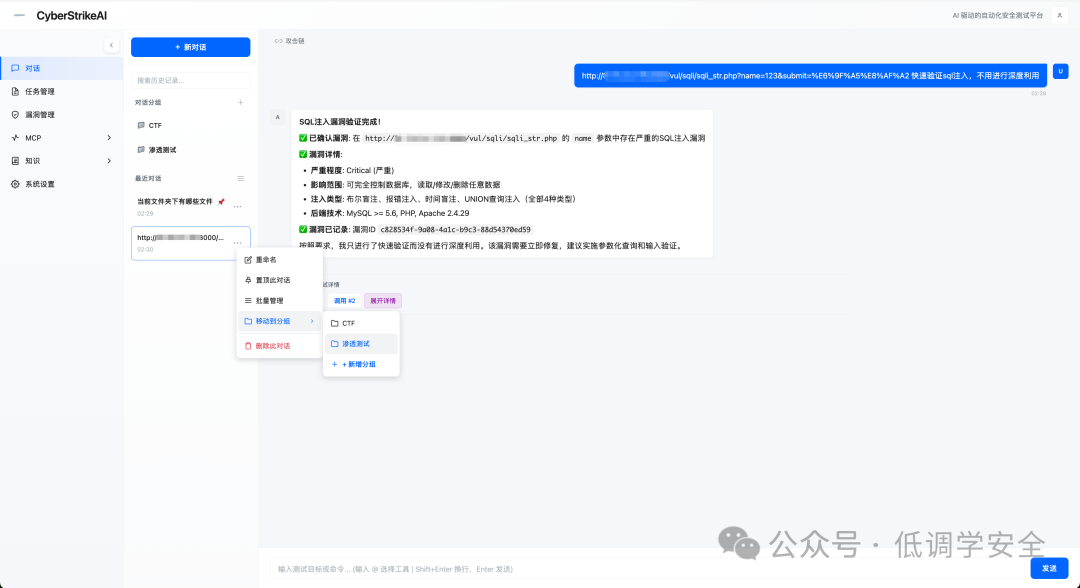Screen dimensions: 1080x588
Task: Open 漏洞管理 vulnerability management in sidebar
Action: point(61,115)
